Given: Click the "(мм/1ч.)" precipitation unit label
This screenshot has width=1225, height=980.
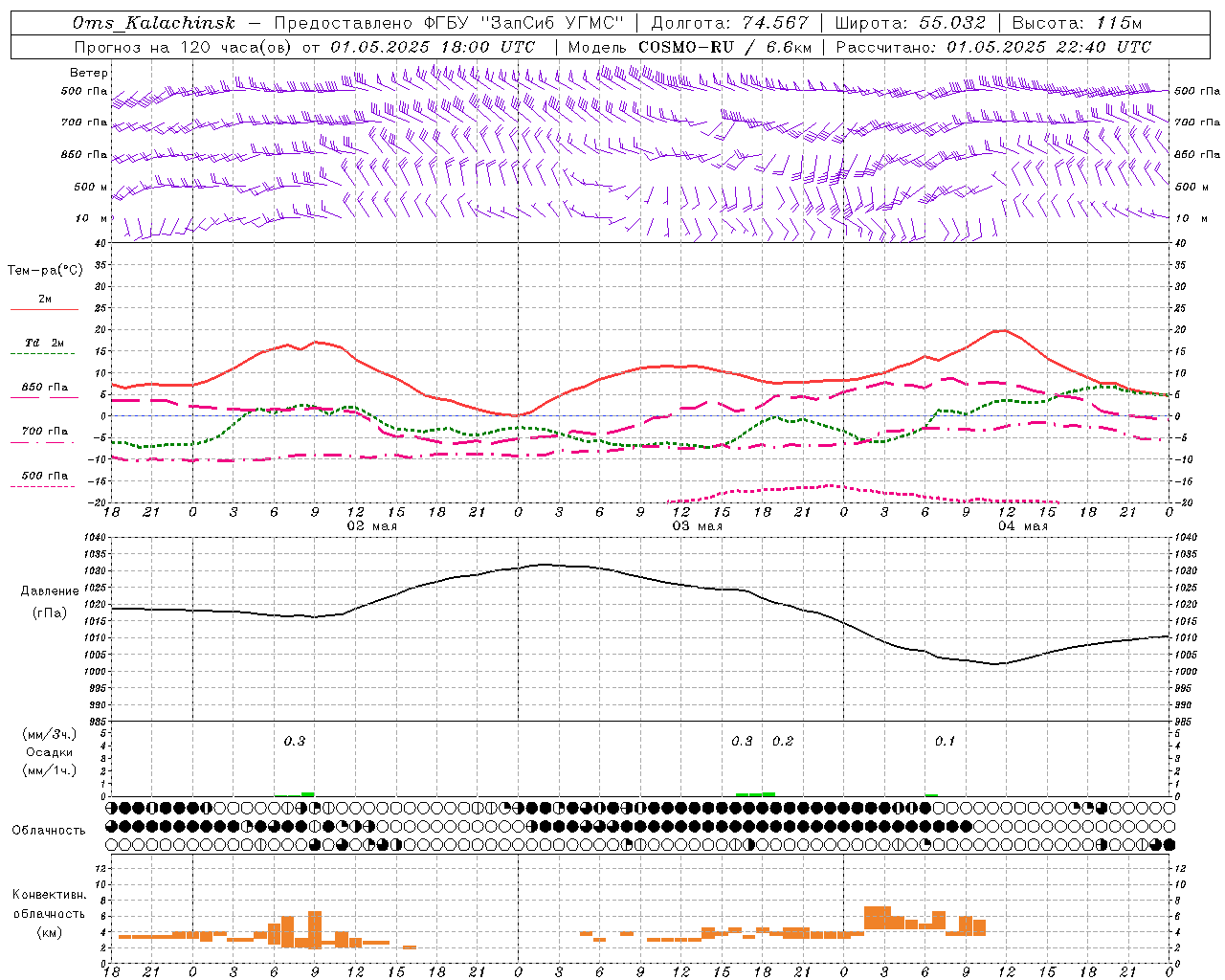Looking at the screenshot, I should click(50, 770).
